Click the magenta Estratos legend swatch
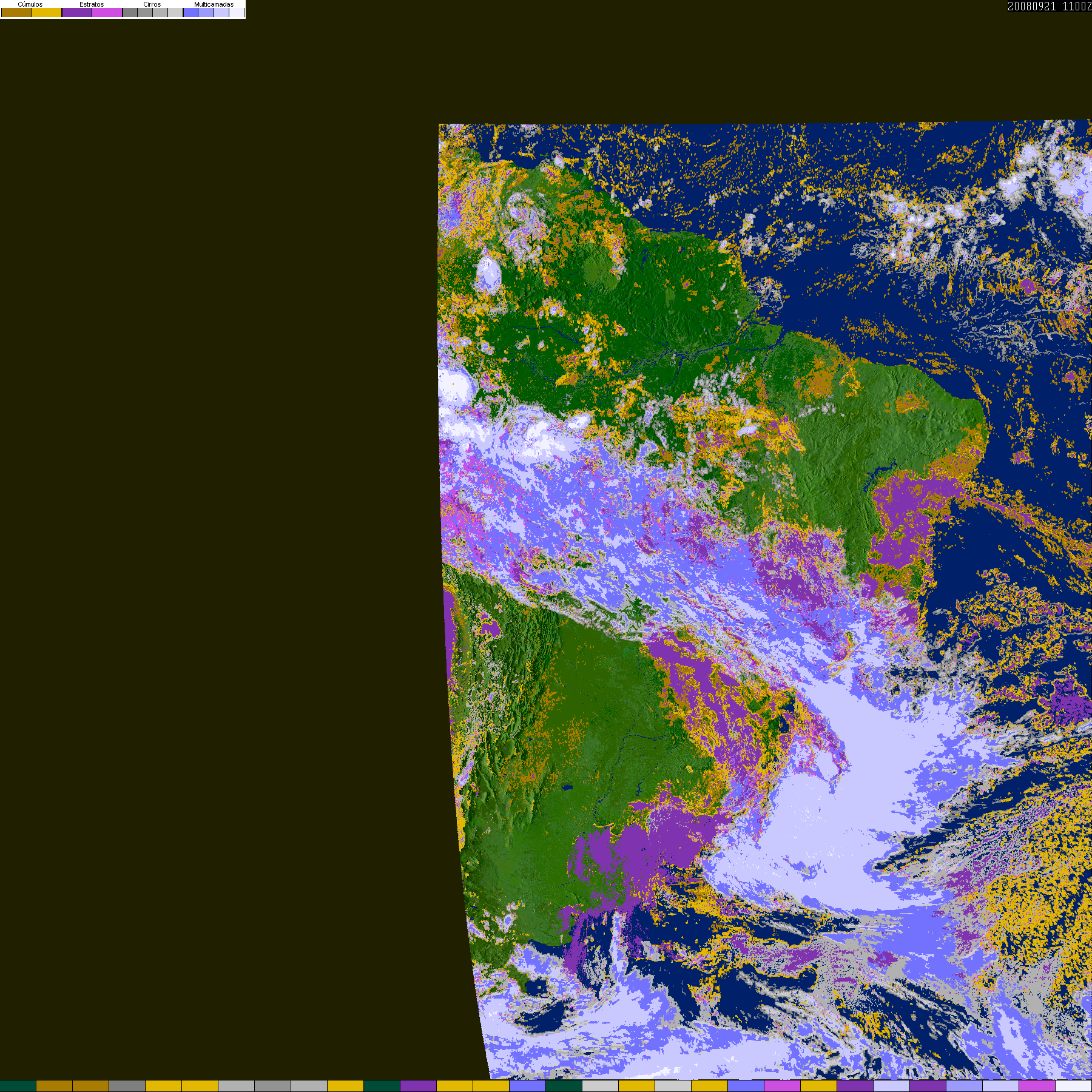This screenshot has width=1092, height=1092. pyautogui.click(x=107, y=12)
